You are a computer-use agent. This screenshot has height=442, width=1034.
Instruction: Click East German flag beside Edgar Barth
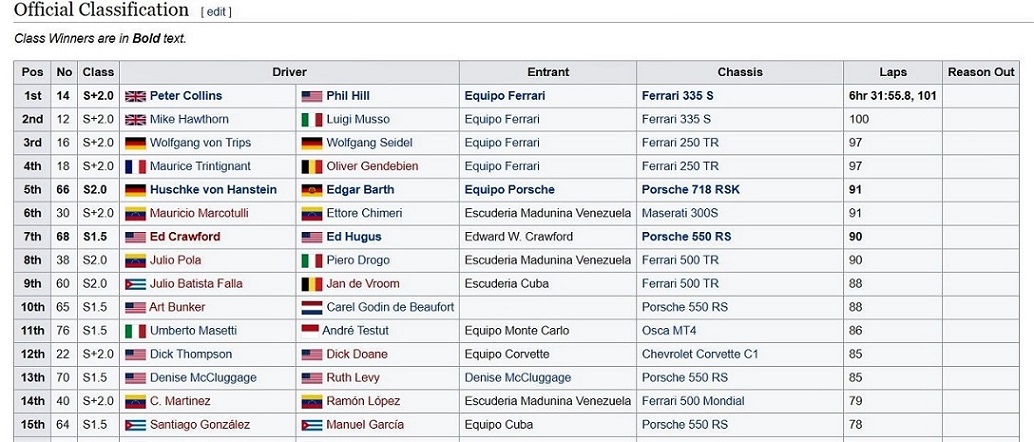311,190
